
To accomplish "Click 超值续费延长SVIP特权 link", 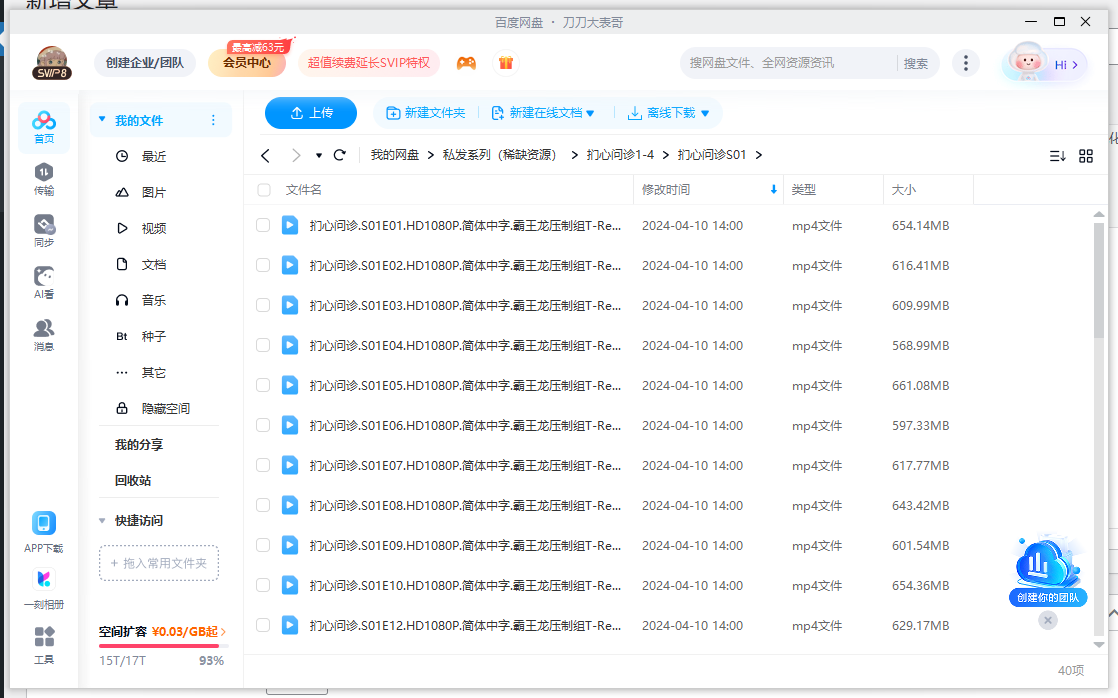I will point(369,63).
